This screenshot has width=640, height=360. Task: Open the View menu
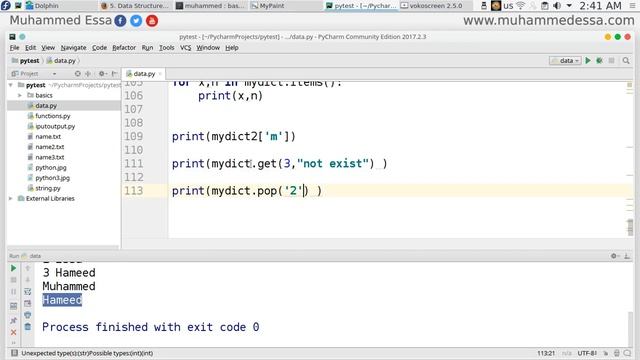click(48, 48)
